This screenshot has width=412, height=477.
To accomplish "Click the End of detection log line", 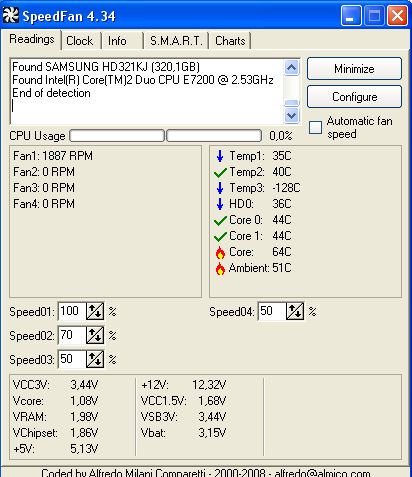I will pos(51,93).
